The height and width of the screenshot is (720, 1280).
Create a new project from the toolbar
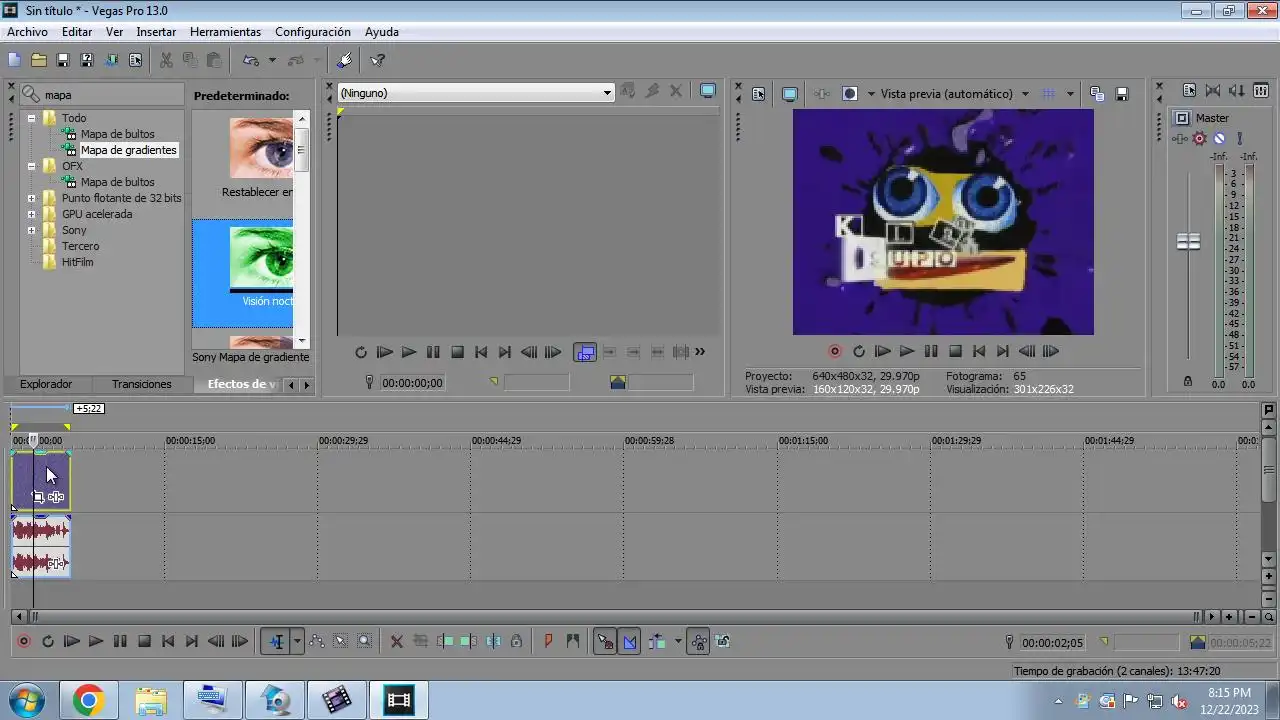(15, 60)
